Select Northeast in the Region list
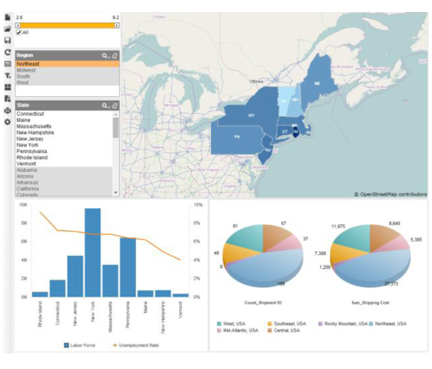This screenshot has width=432, height=369. click(x=67, y=64)
